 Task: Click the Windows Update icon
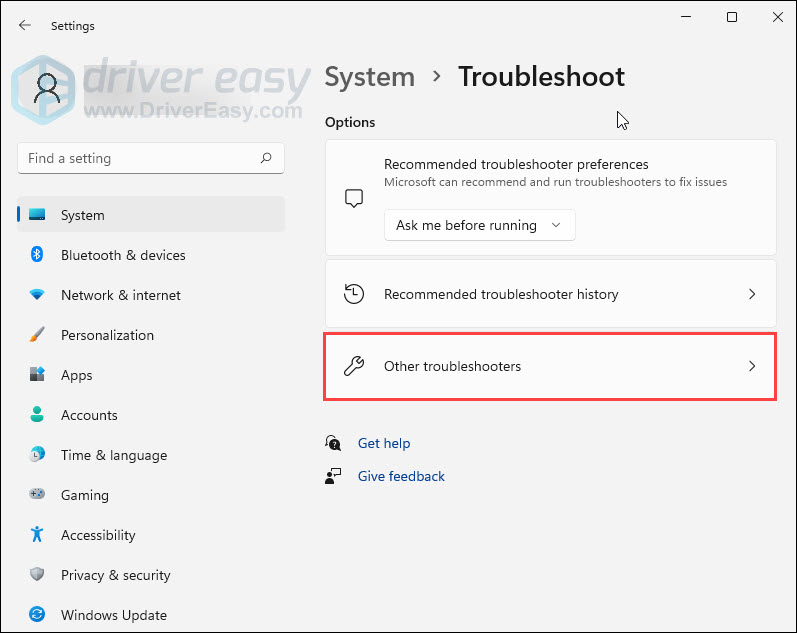click(37, 615)
